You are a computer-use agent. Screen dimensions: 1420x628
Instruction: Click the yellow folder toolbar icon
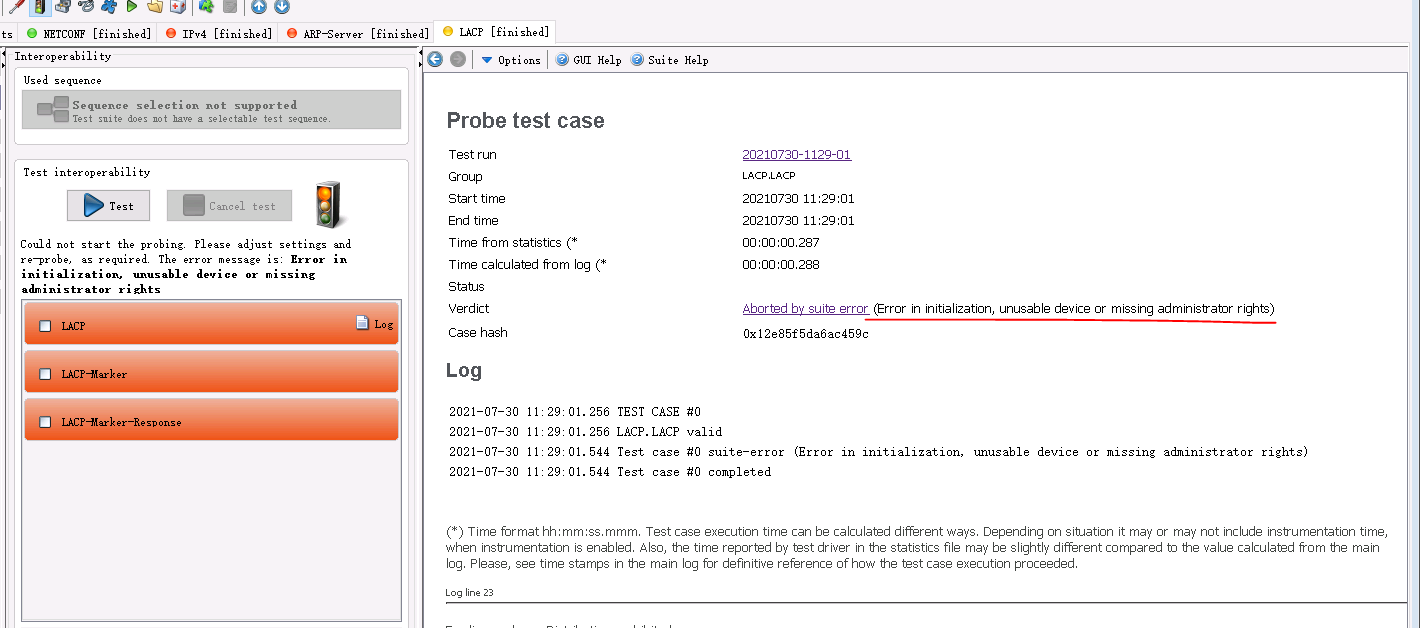pos(155,7)
